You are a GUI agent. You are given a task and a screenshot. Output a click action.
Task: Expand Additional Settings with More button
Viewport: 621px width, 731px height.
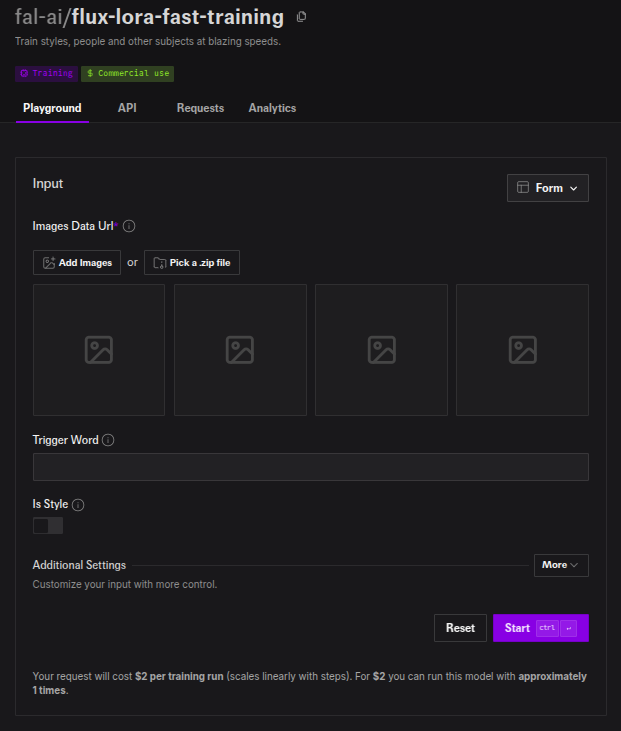[561, 565]
